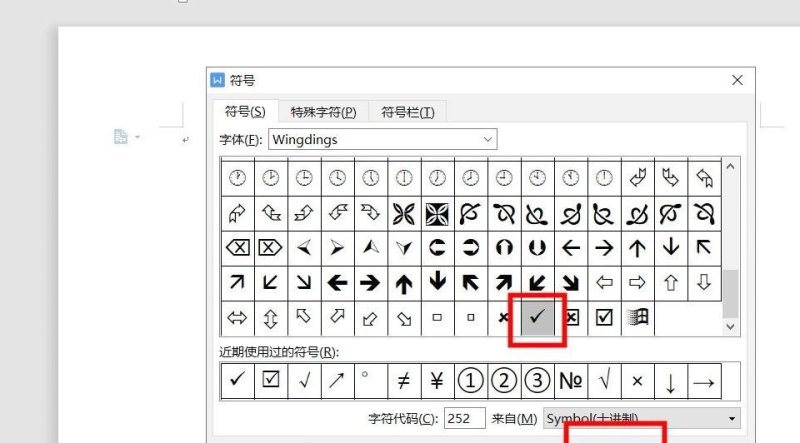Open the 来自 Symbol encoding dropdown

click(x=642, y=419)
